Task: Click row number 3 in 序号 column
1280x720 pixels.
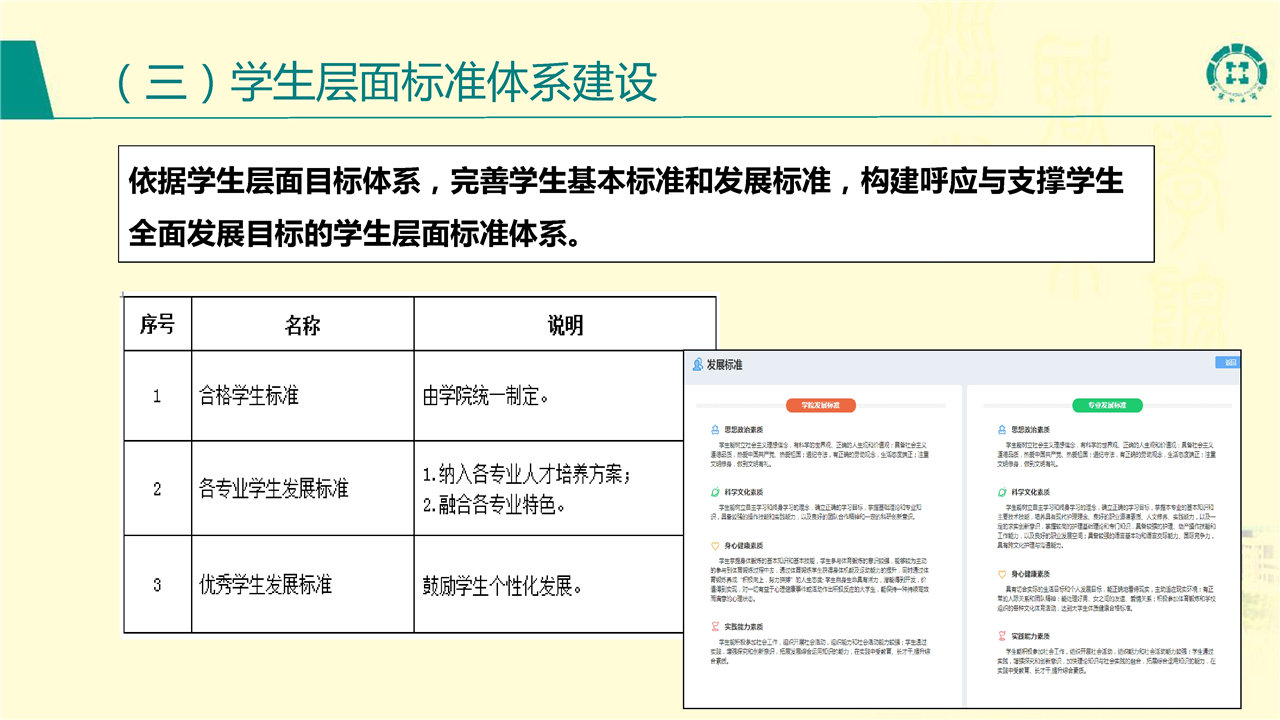Action: pos(157,584)
